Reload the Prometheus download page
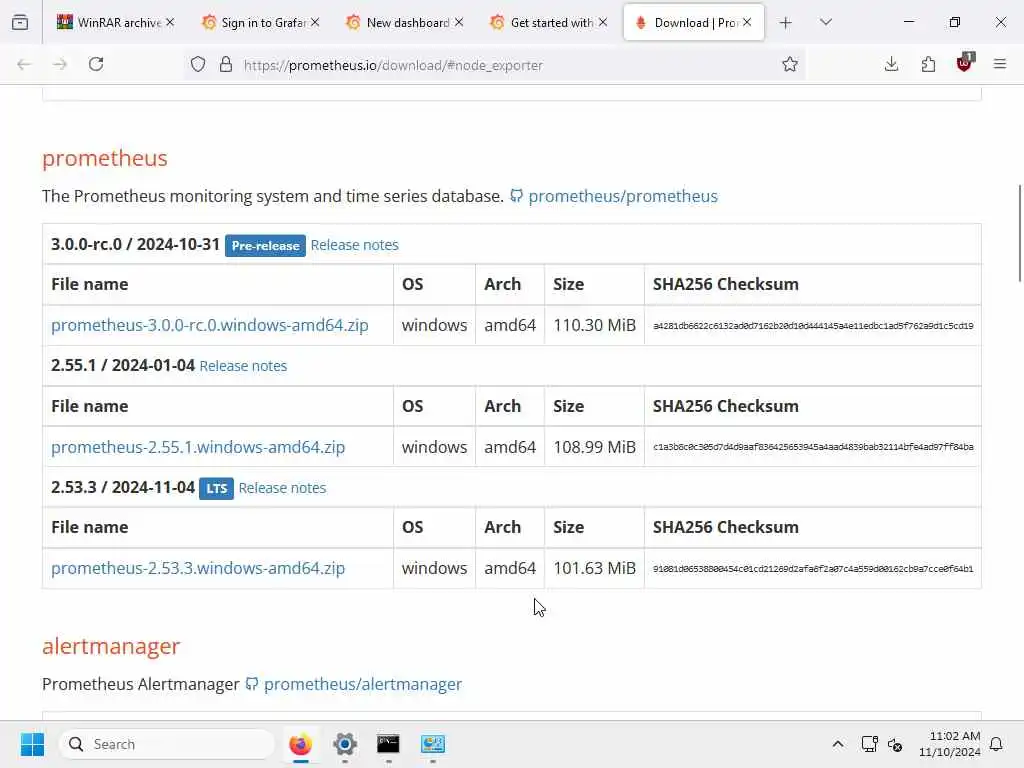1024x768 pixels. point(96,64)
